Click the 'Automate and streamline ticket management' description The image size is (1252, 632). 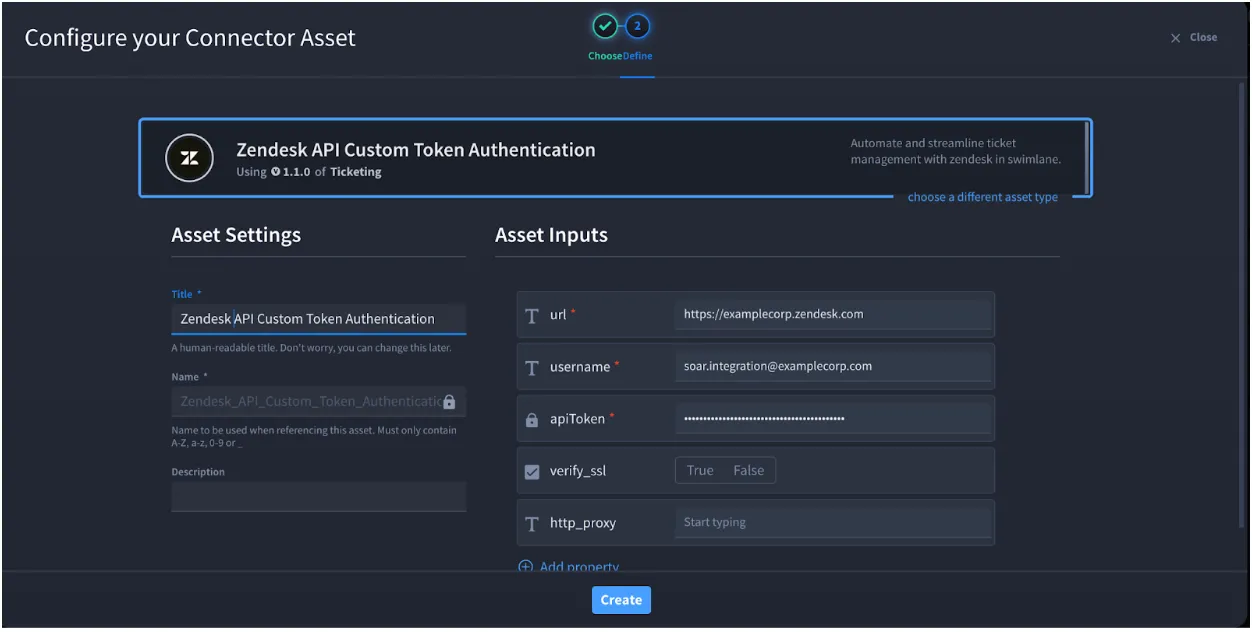(956, 151)
